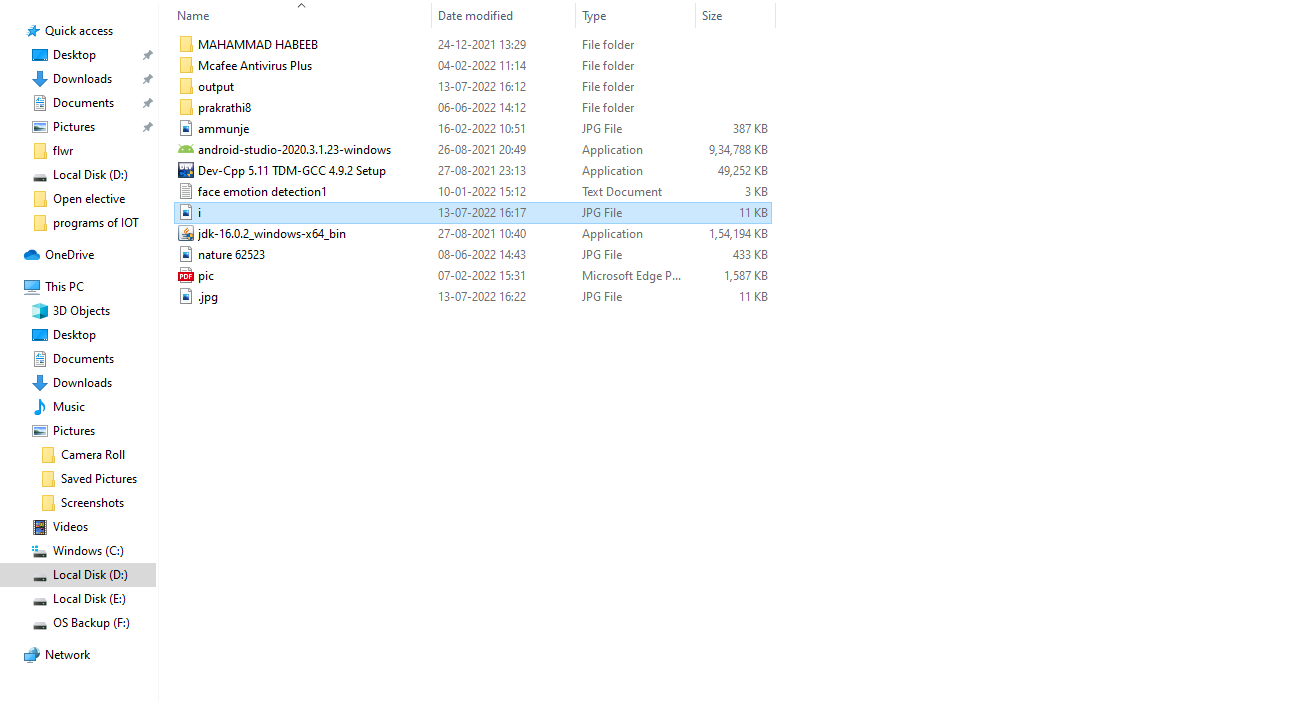1304x702 pixels.
Task: Click the 387 KB size value
Action: [750, 128]
